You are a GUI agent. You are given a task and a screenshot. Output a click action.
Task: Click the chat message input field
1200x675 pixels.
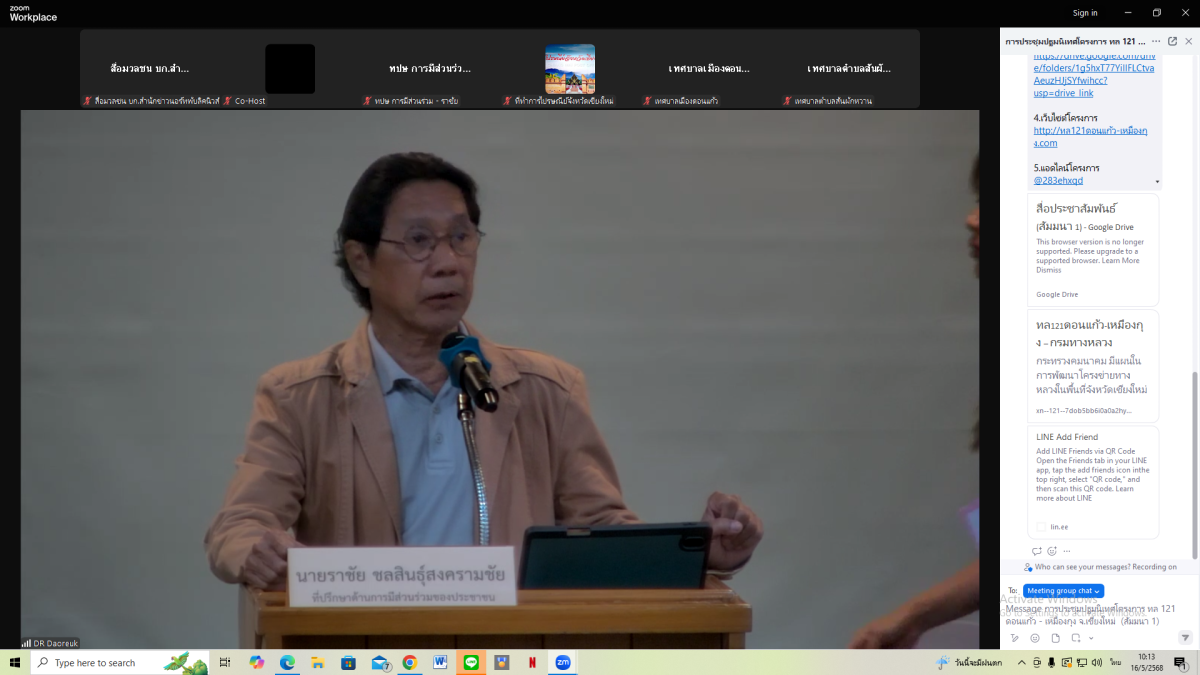point(1090,614)
